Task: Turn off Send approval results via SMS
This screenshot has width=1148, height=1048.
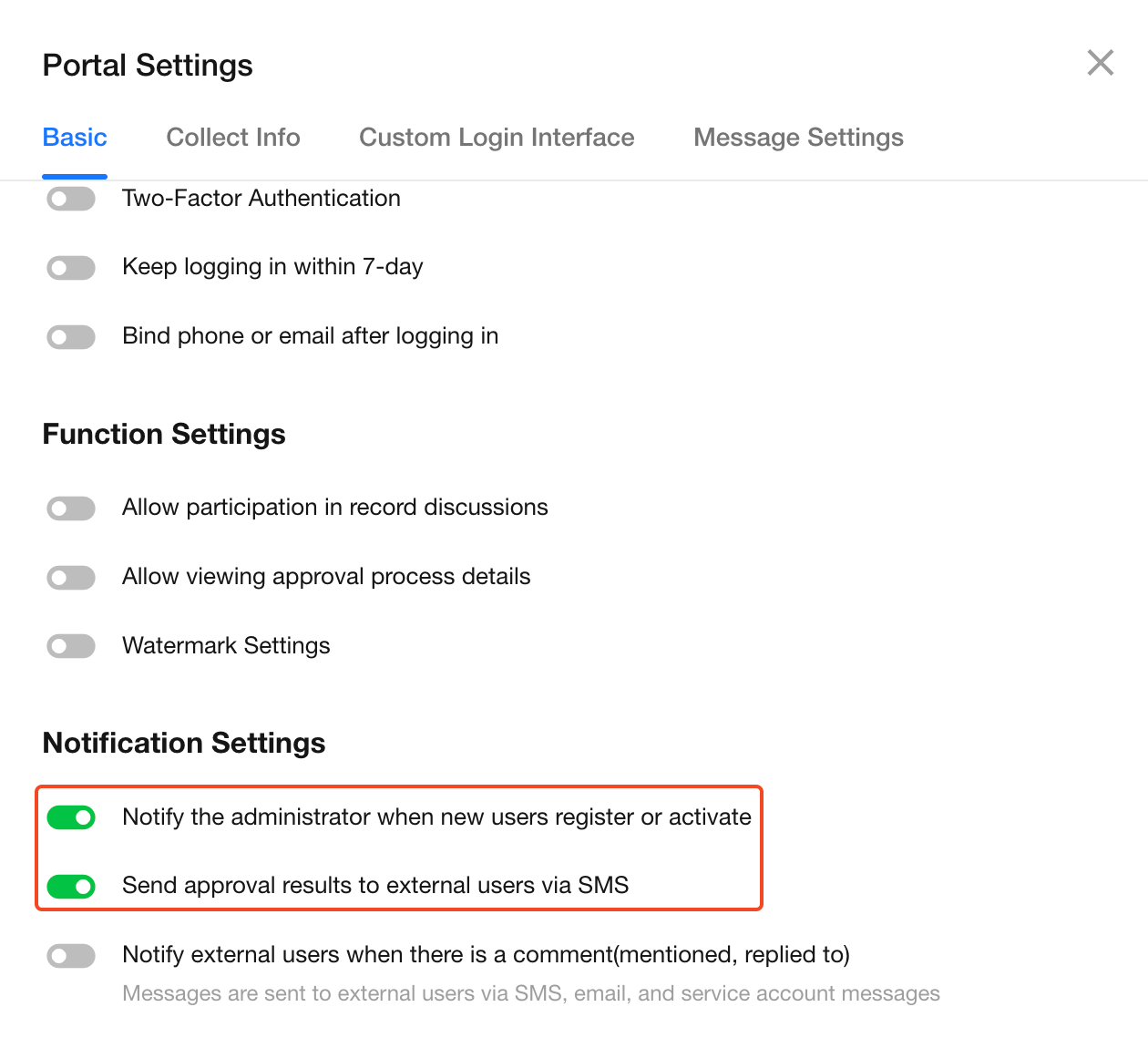Action: click(x=71, y=886)
